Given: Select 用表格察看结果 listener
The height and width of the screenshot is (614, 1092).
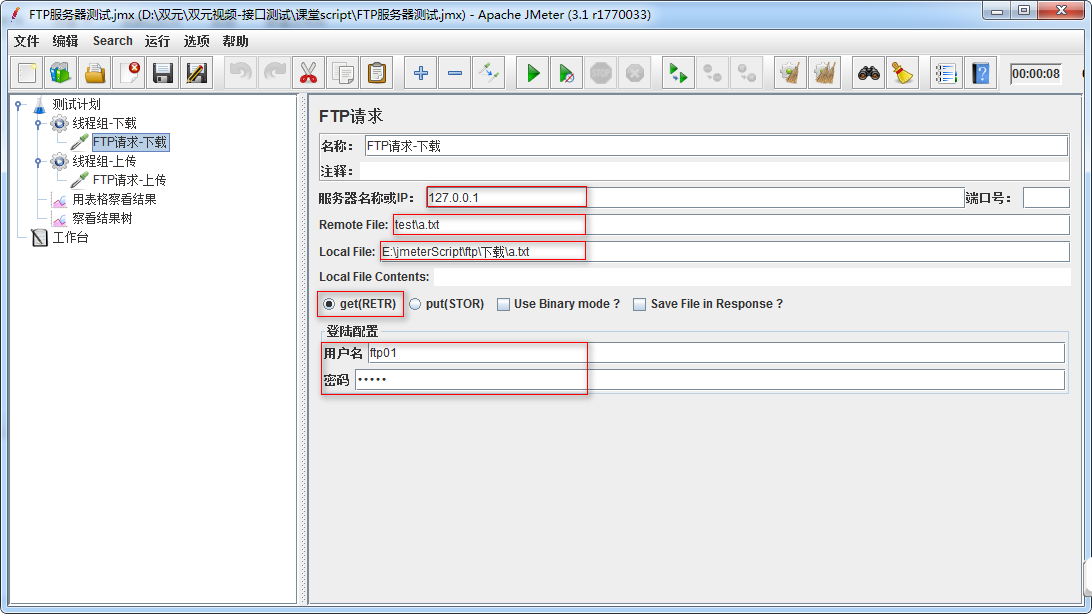Looking at the screenshot, I should (x=114, y=199).
